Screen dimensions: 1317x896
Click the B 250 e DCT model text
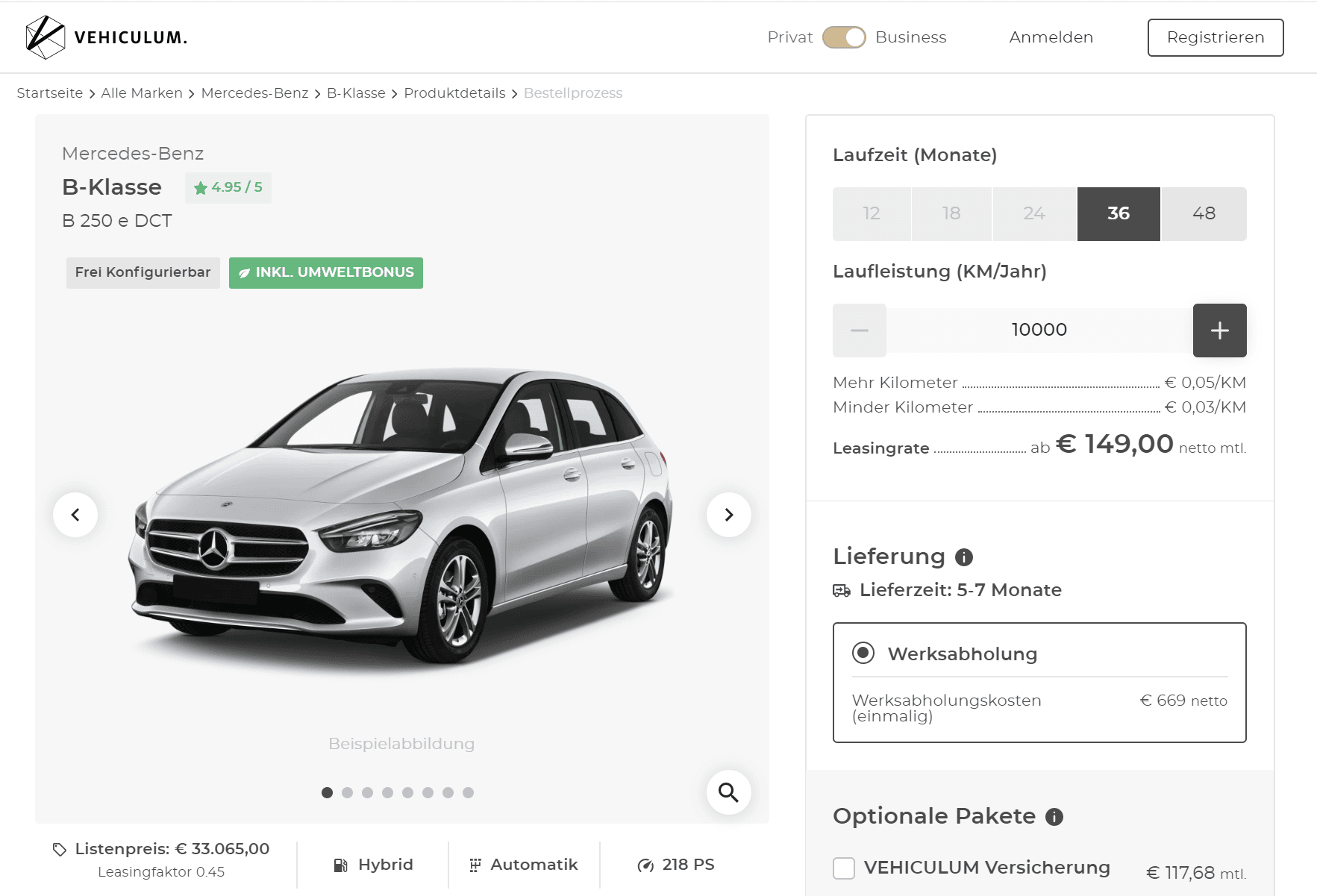(117, 221)
